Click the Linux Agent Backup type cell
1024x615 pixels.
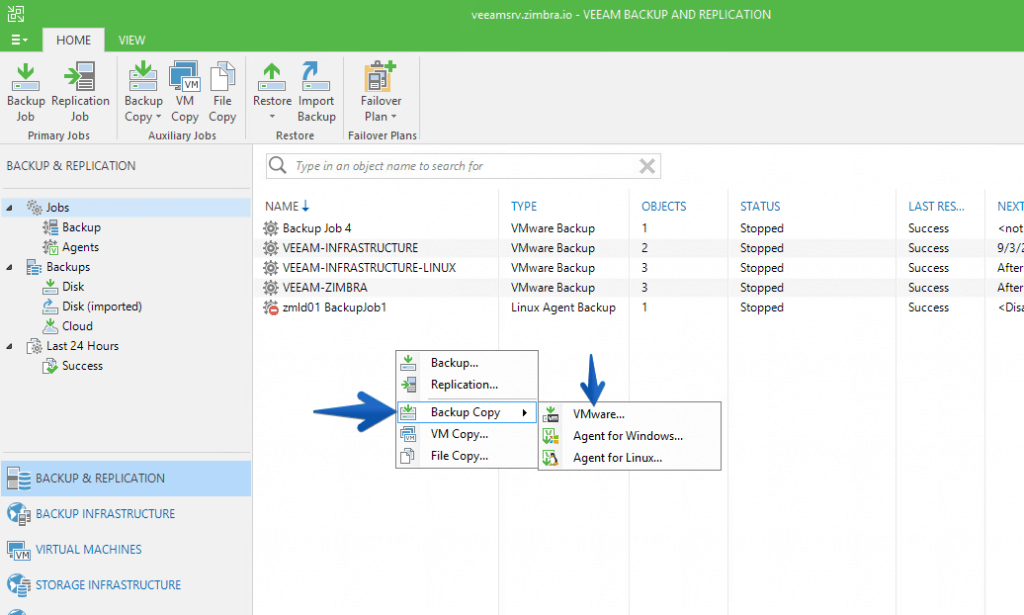pyautogui.click(x=563, y=308)
